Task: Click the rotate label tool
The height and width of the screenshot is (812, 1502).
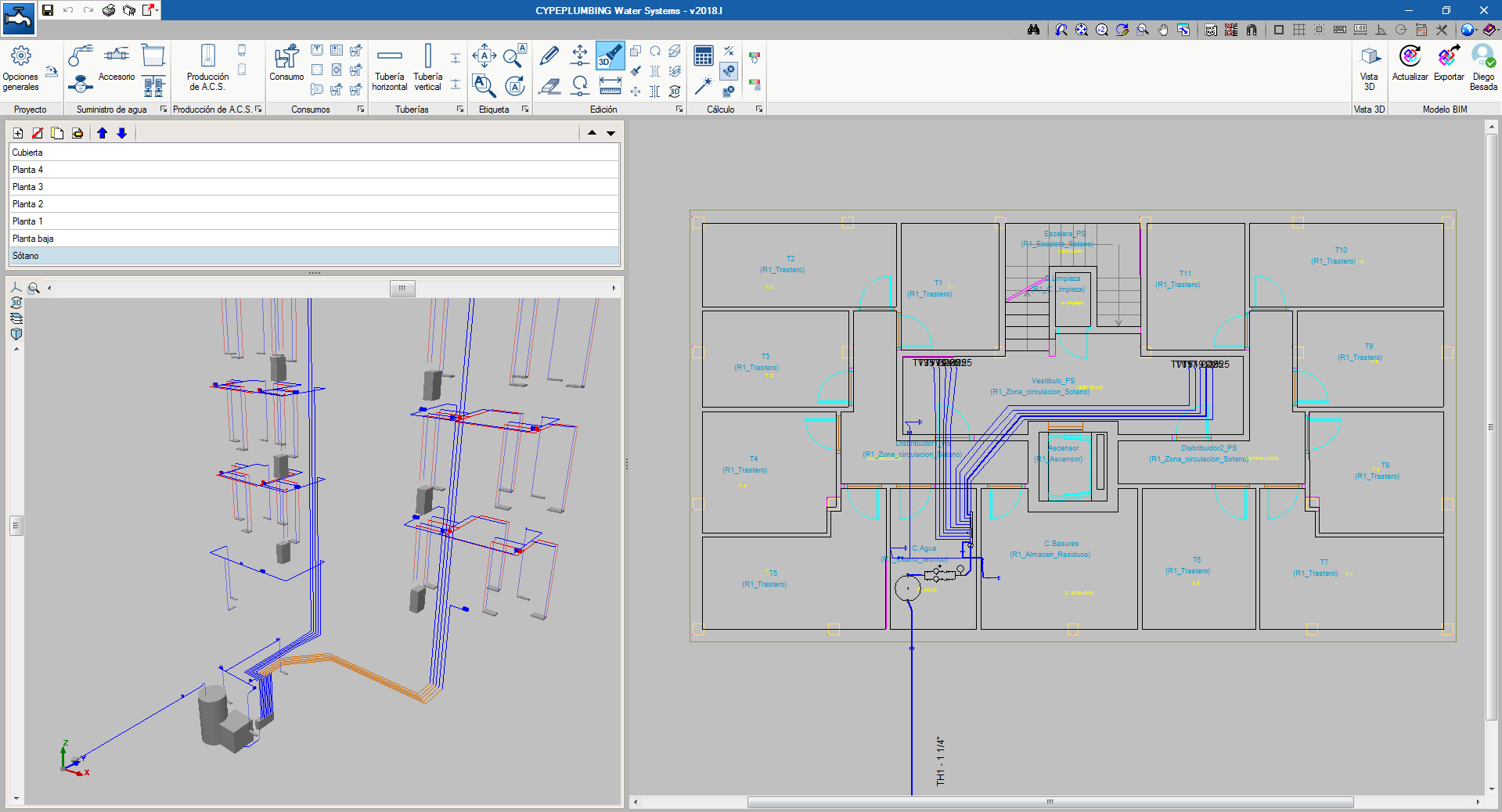Action: click(514, 85)
